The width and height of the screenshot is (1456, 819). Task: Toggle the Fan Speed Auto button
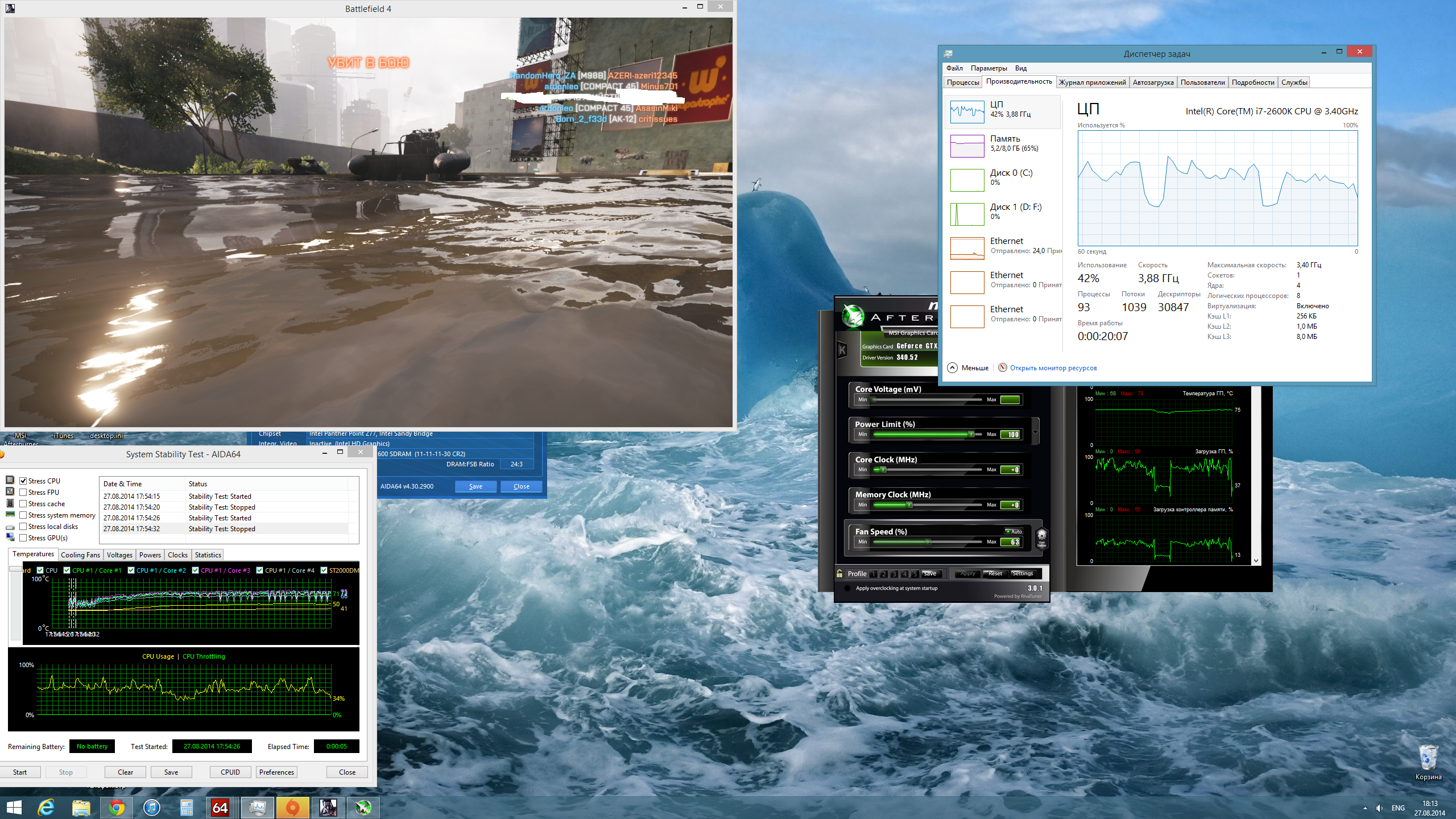(x=1014, y=531)
